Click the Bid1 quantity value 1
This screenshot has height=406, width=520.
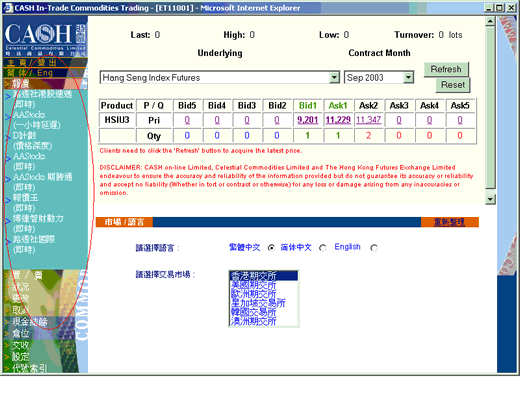[x=308, y=136]
